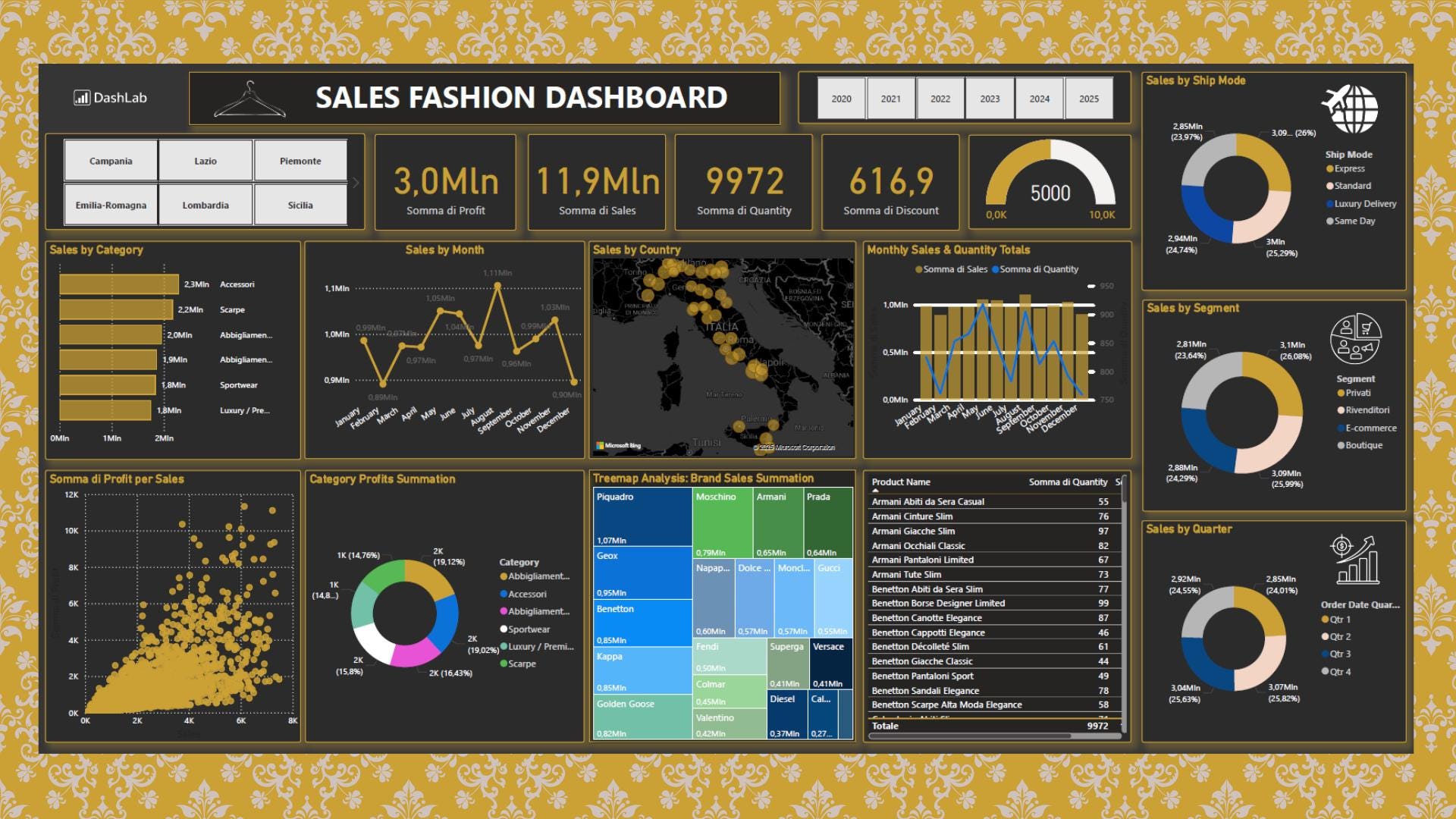The image size is (1456, 819).
Task: Click the 5000 gauge chart
Action: click(1050, 183)
